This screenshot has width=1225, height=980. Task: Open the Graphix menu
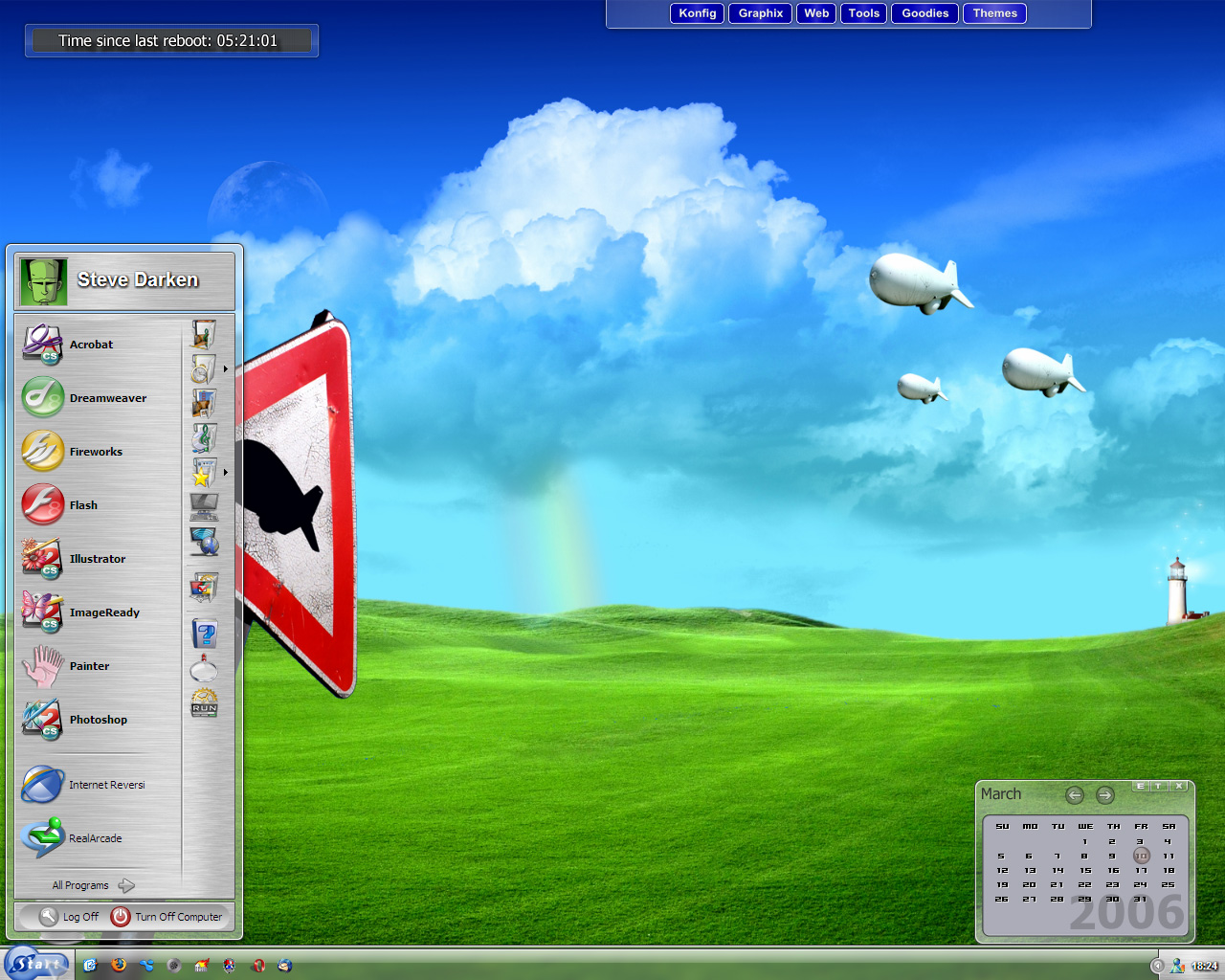point(761,13)
